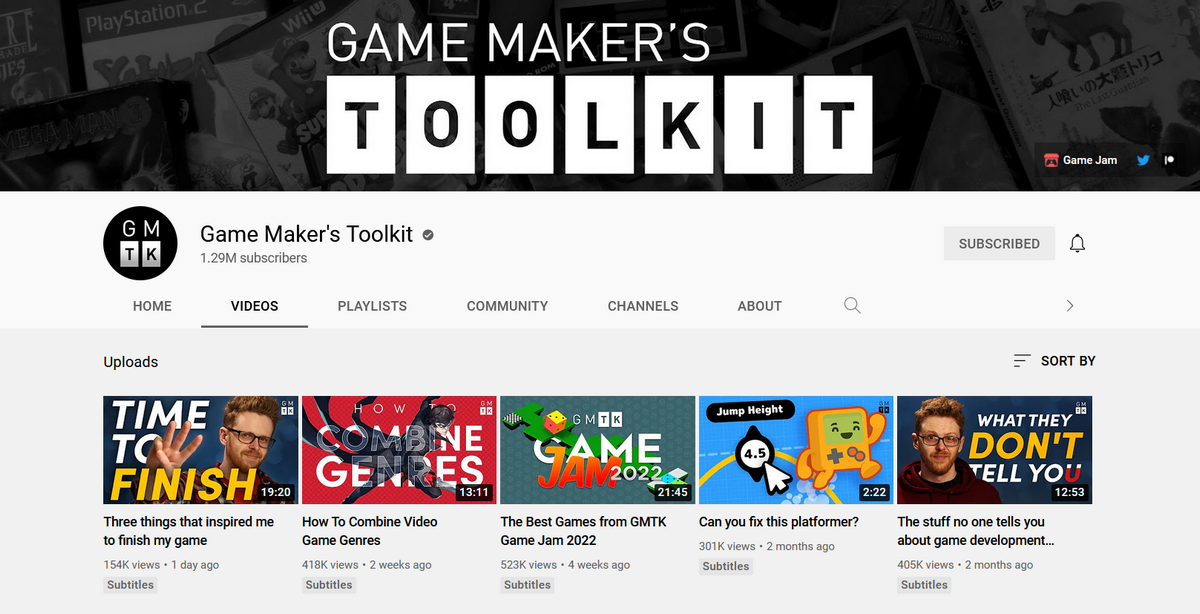Click 'Can you fix this platformer?' title link
This screenshot has width=1200, height=614.
pyautogui.click(x=778, y=522)
